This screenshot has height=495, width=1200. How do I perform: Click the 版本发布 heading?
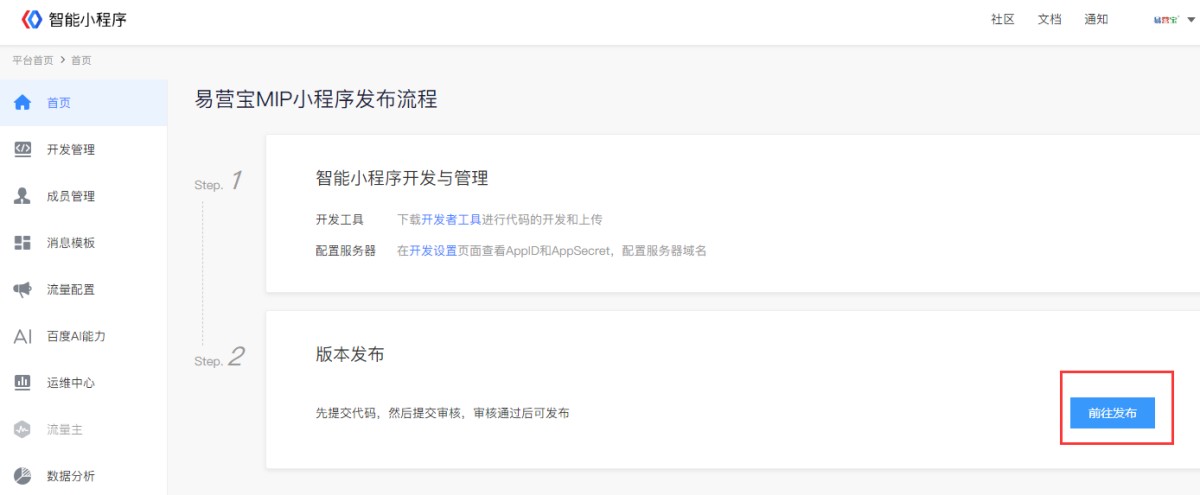(x=350, y=355)
